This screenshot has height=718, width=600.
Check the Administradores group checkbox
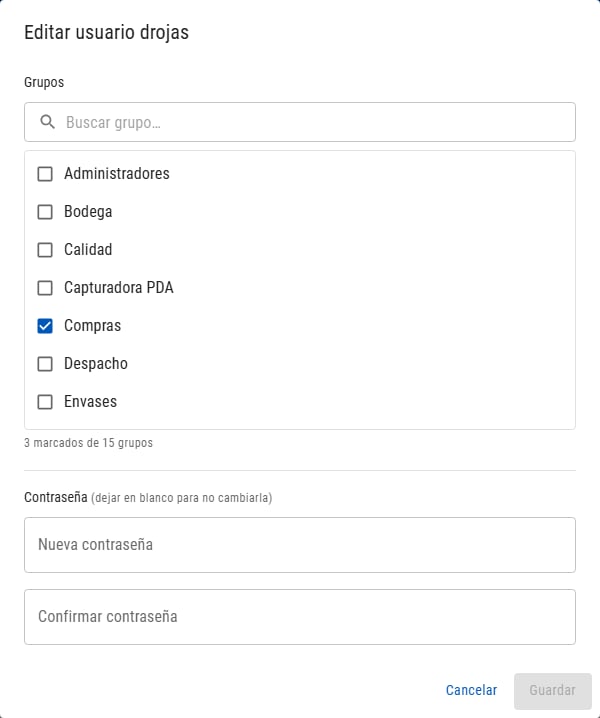click(x=45, y=174)
